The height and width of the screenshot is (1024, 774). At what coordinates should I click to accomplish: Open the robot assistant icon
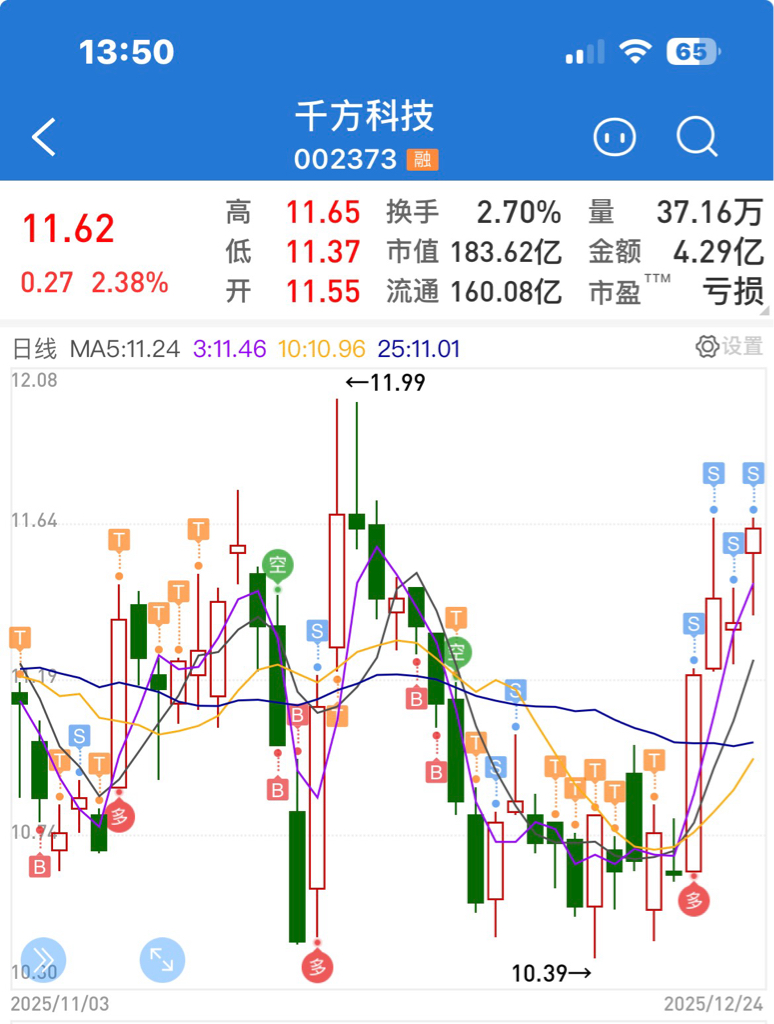pyautogui.click(x=614, y=137)
